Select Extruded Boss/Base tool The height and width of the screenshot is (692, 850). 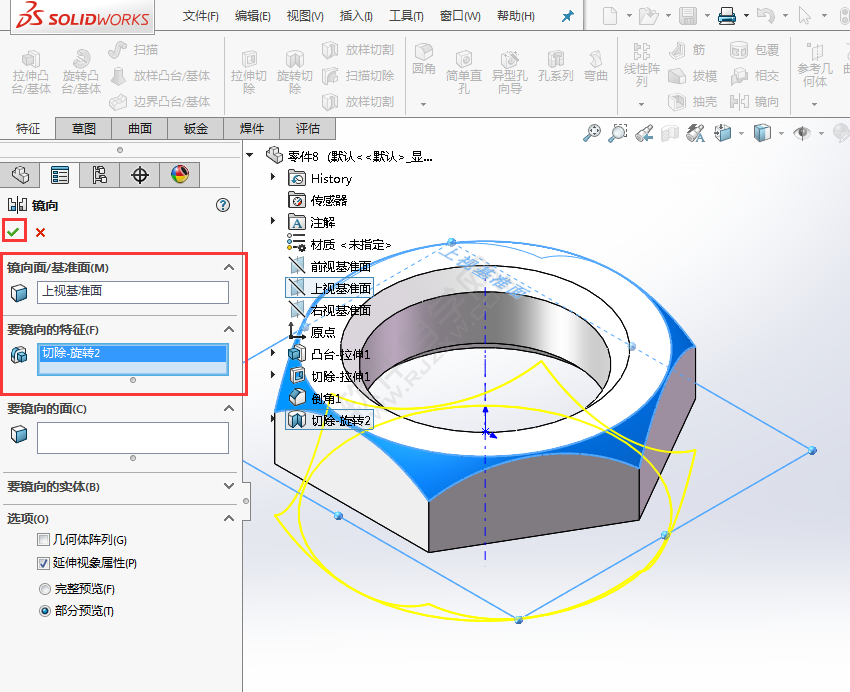click(x=31, y=73)
